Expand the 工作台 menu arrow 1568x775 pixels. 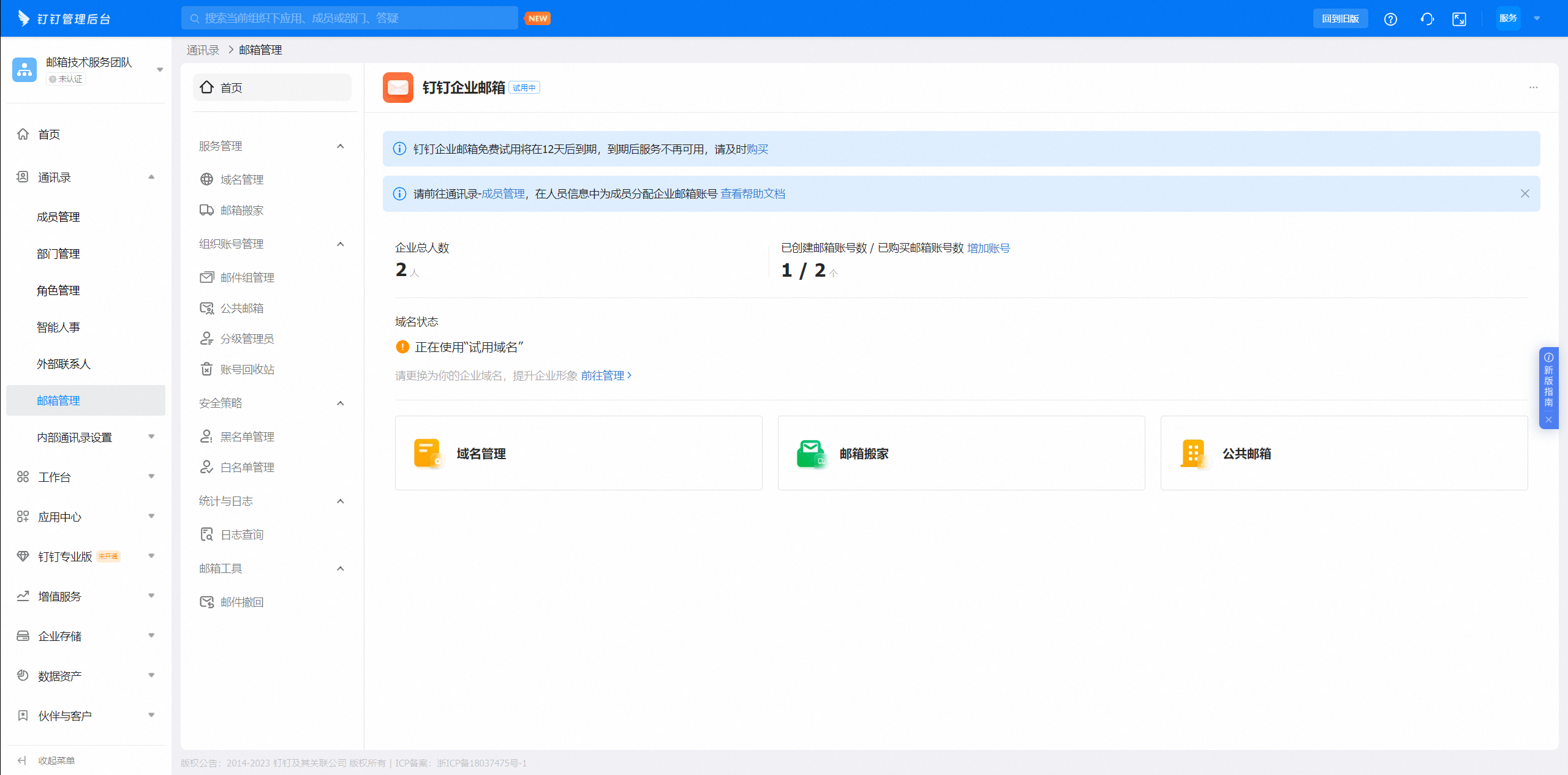coord(151,476)
